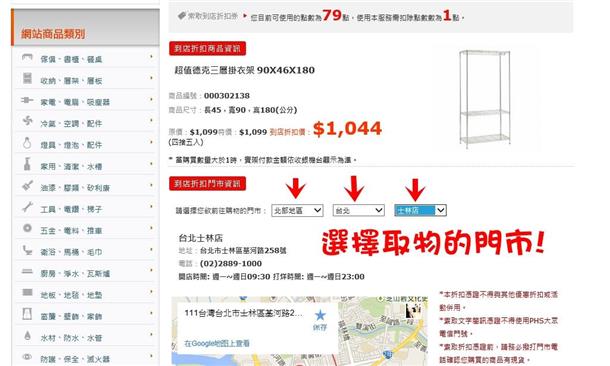Open the 台北 city dropdown
The width and height of the screenshot is (610, 366).
[359, 210]
